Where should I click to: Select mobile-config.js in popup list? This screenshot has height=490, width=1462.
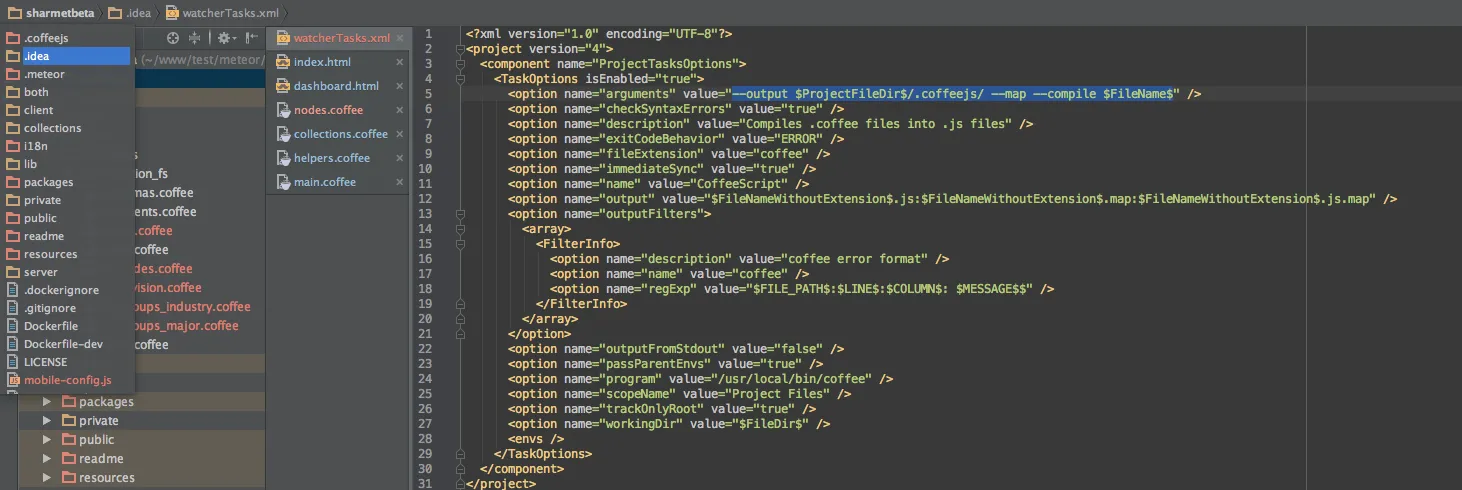(x=67, y=380)
